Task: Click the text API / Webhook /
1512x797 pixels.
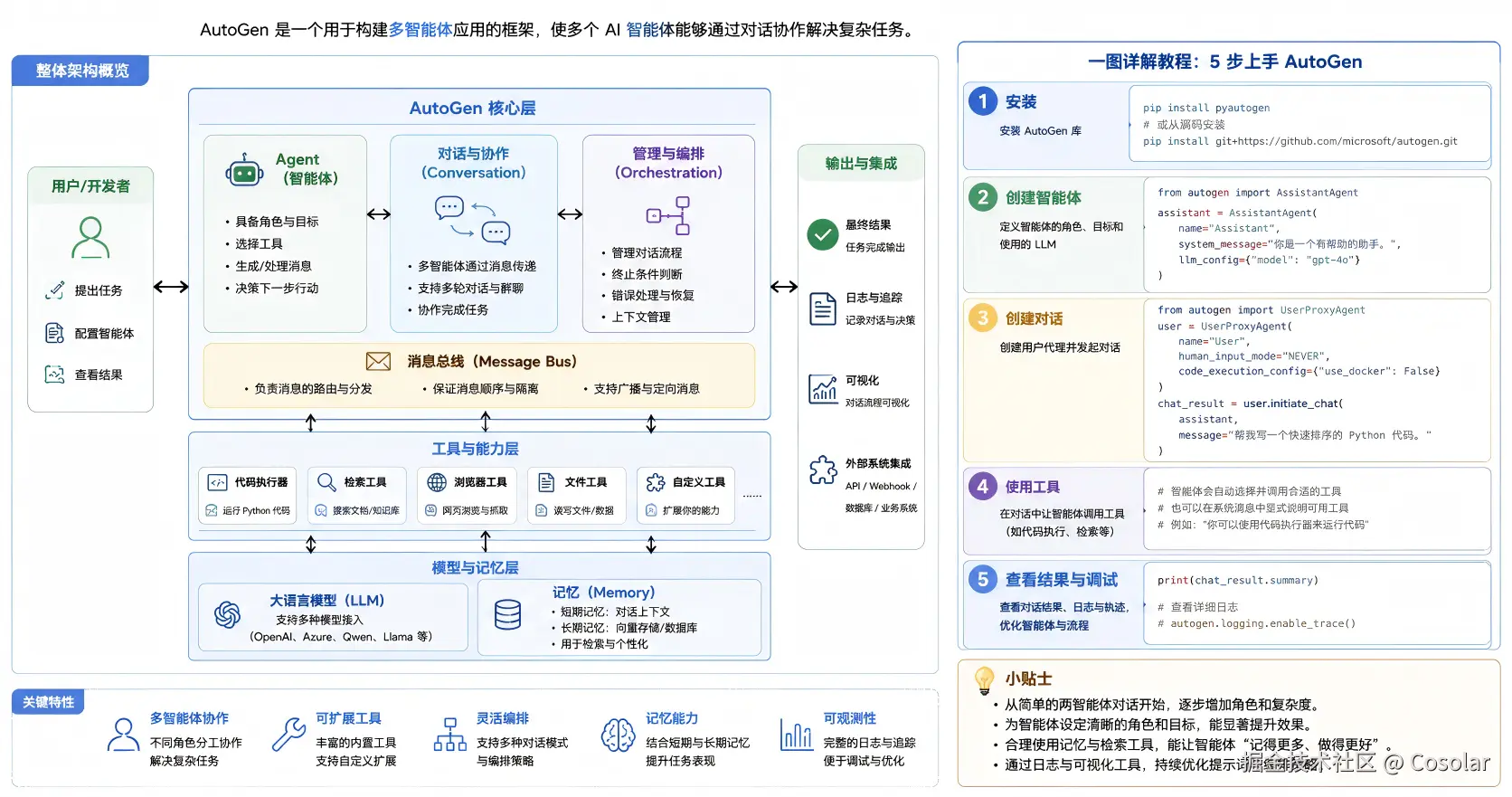Action: [x=881, y=486]
